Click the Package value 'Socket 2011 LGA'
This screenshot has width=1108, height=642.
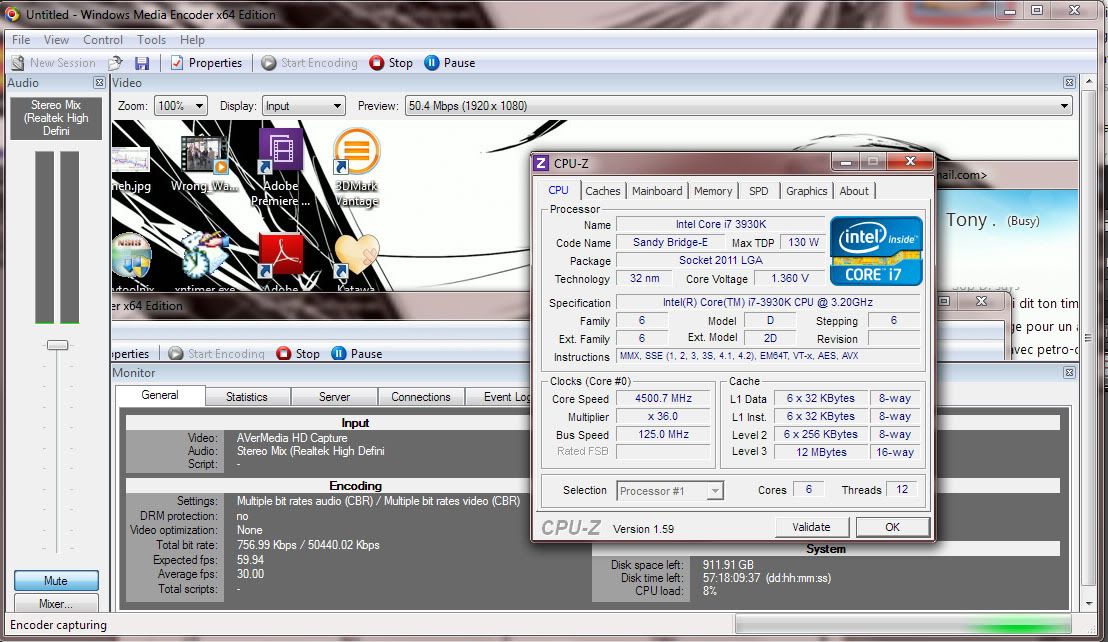721,260
